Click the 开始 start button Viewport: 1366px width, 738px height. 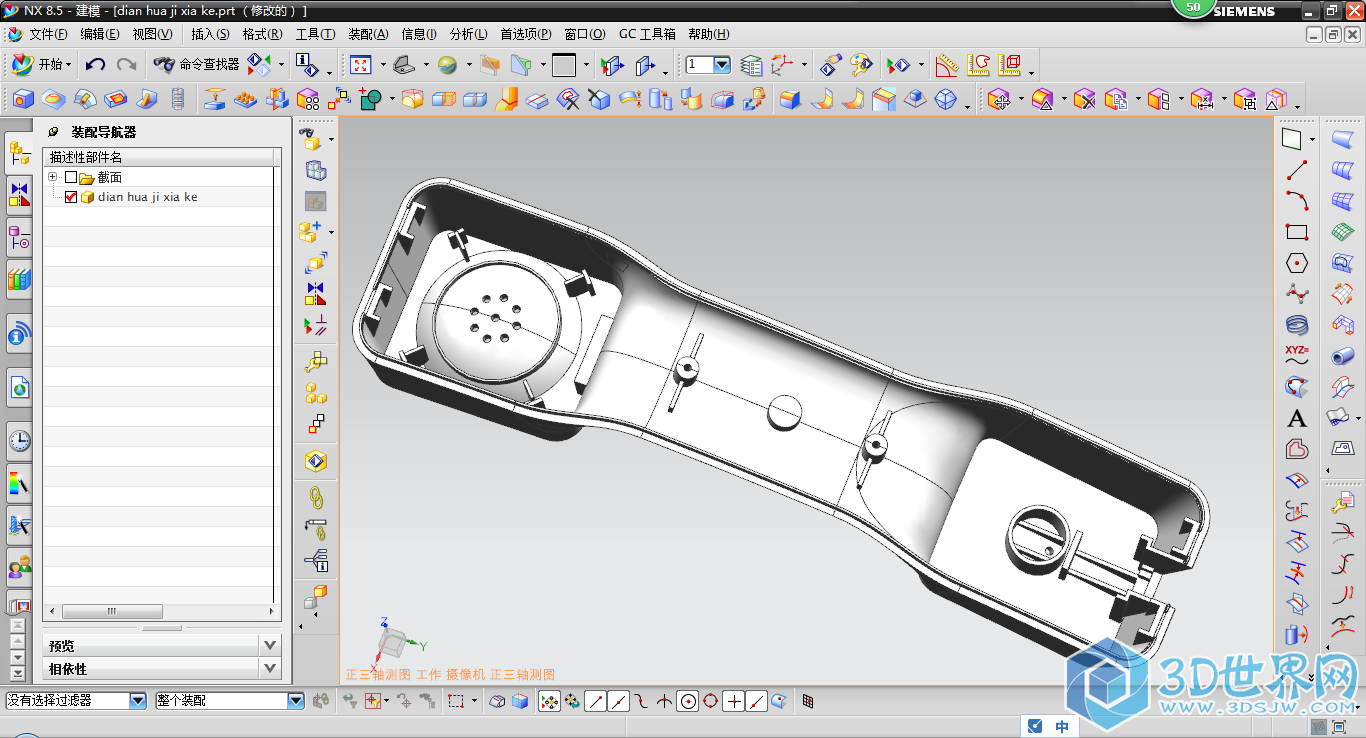pos(41,65)
